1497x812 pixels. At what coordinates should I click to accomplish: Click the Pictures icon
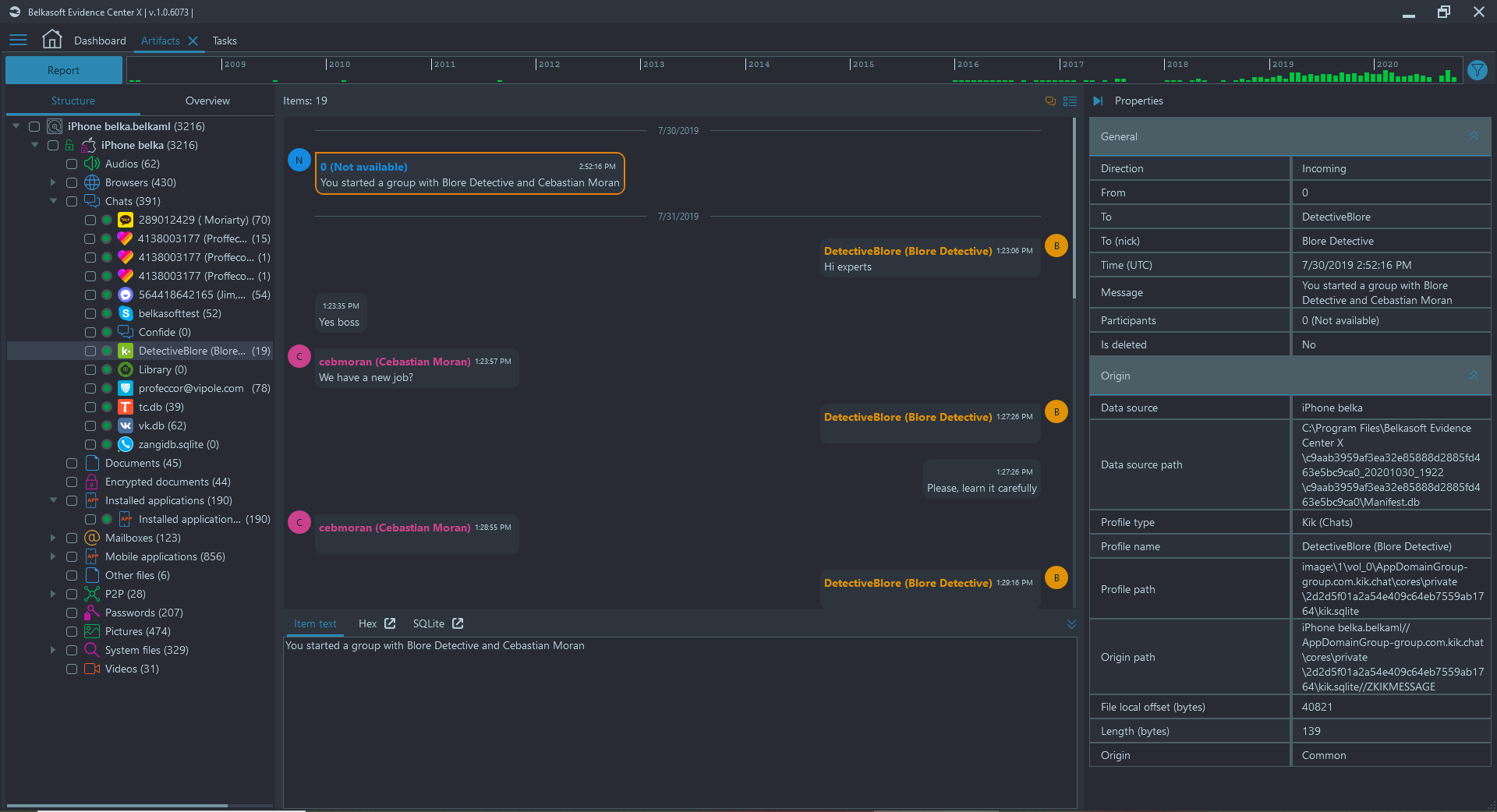(x=92, y=631)
